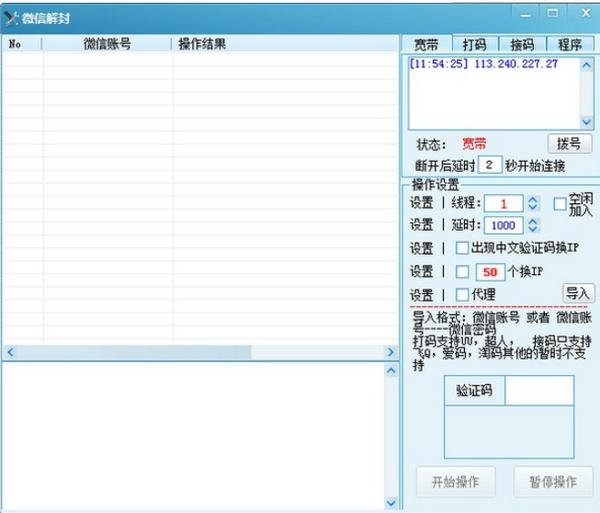Click the bottom log pane scroll-down arrow
Image resolution: width=600 pixels, height=513 pixels.
click(391, 502)
